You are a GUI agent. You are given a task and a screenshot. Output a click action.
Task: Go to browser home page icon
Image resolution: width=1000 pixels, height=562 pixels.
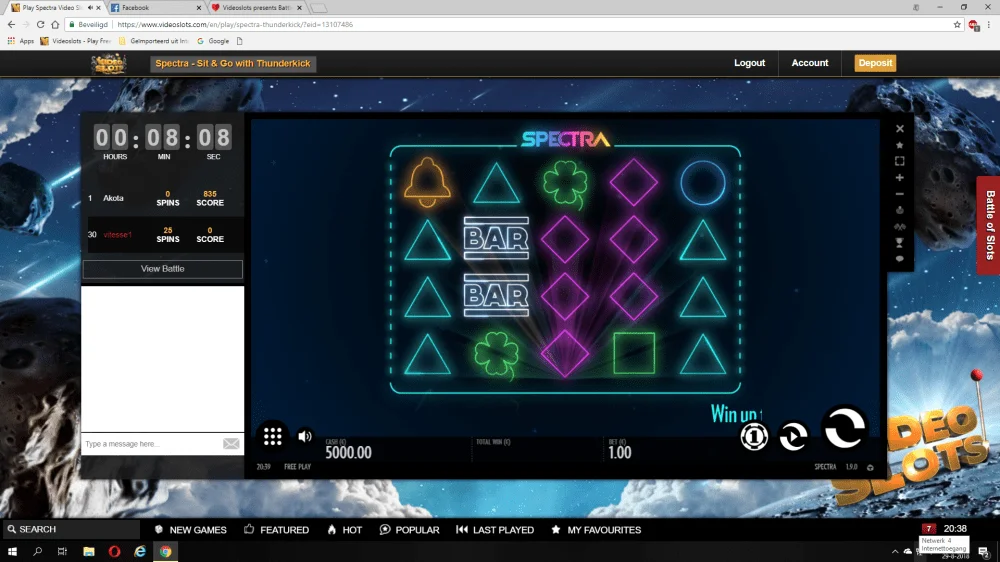55,24
